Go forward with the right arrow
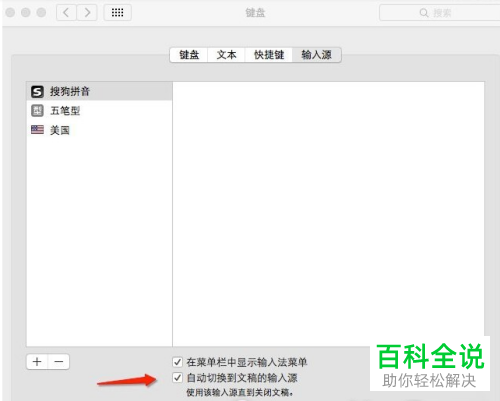The image size is (500, 401). point(87,13)
